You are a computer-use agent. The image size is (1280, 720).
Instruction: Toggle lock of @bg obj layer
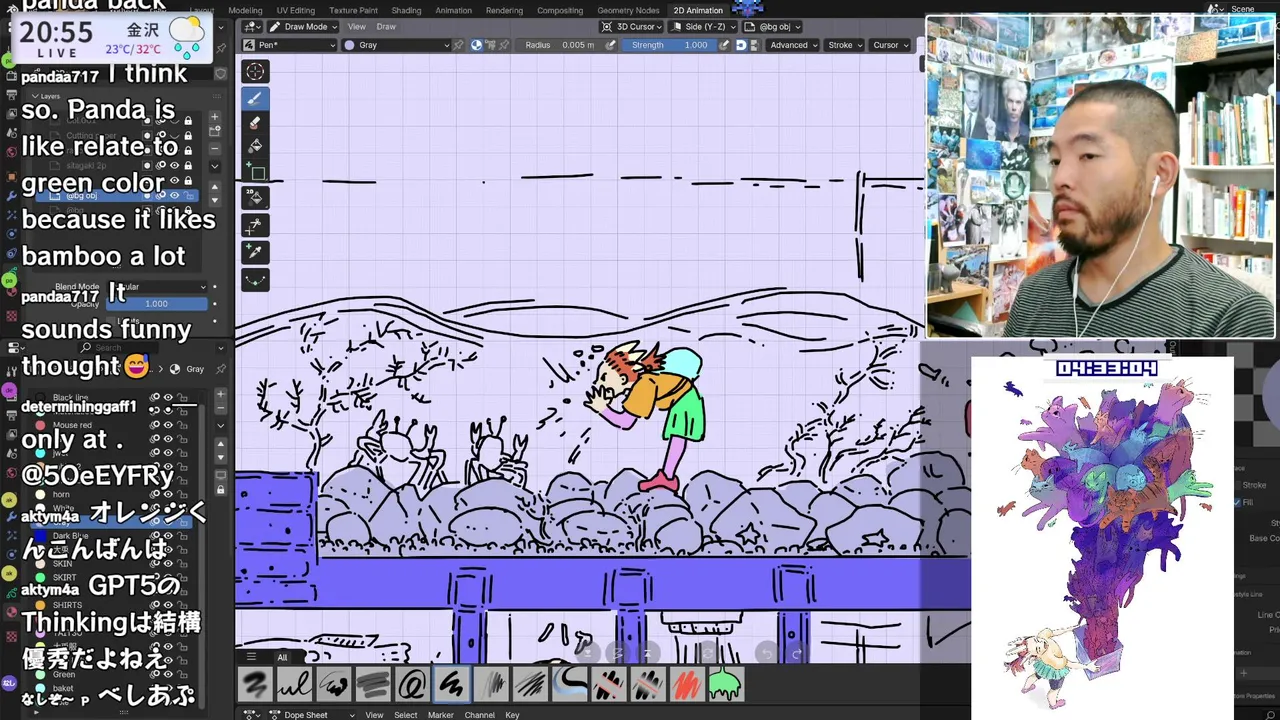187,195
